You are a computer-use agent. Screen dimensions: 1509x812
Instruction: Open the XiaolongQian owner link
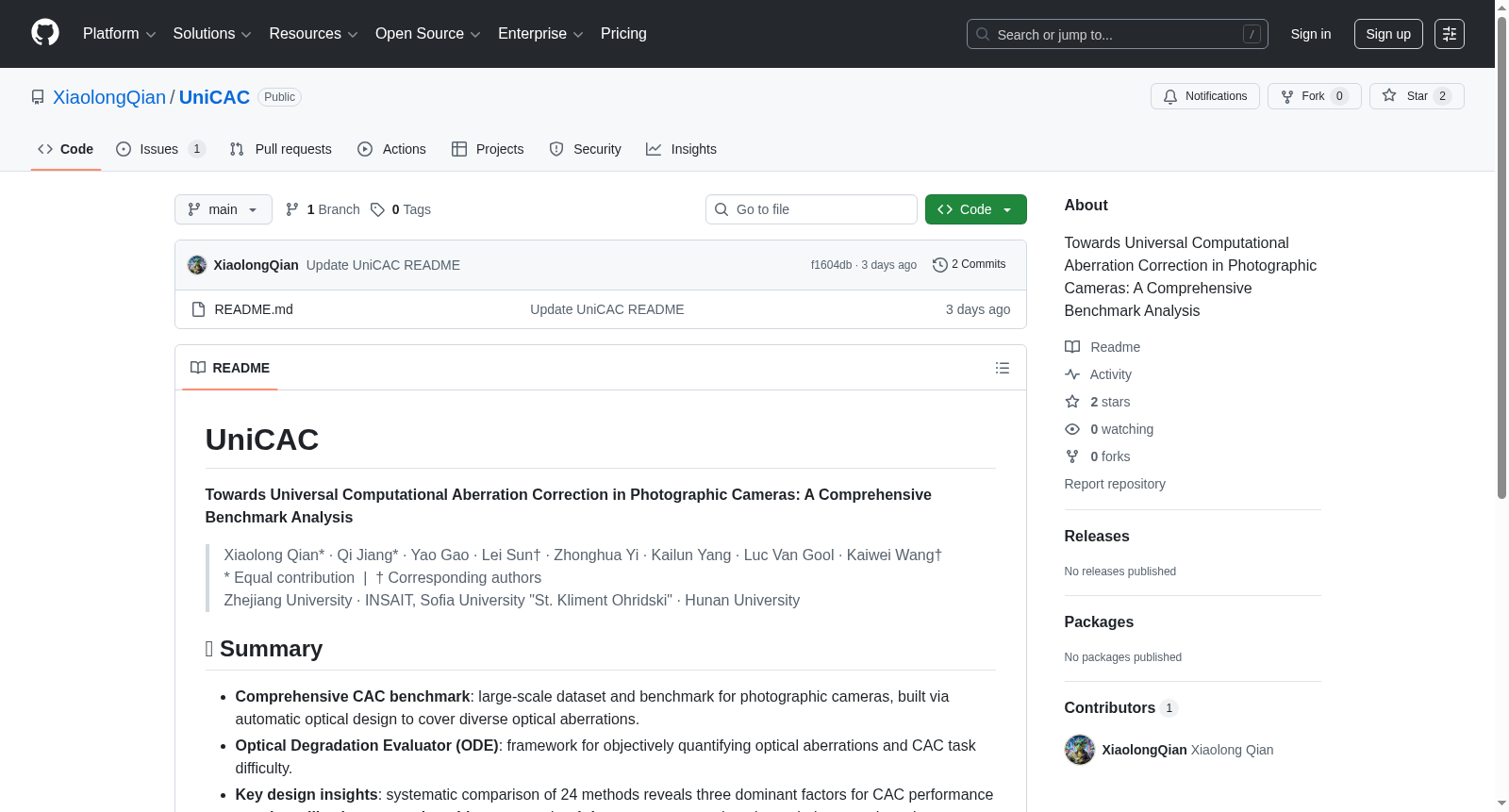coord(109,97)
